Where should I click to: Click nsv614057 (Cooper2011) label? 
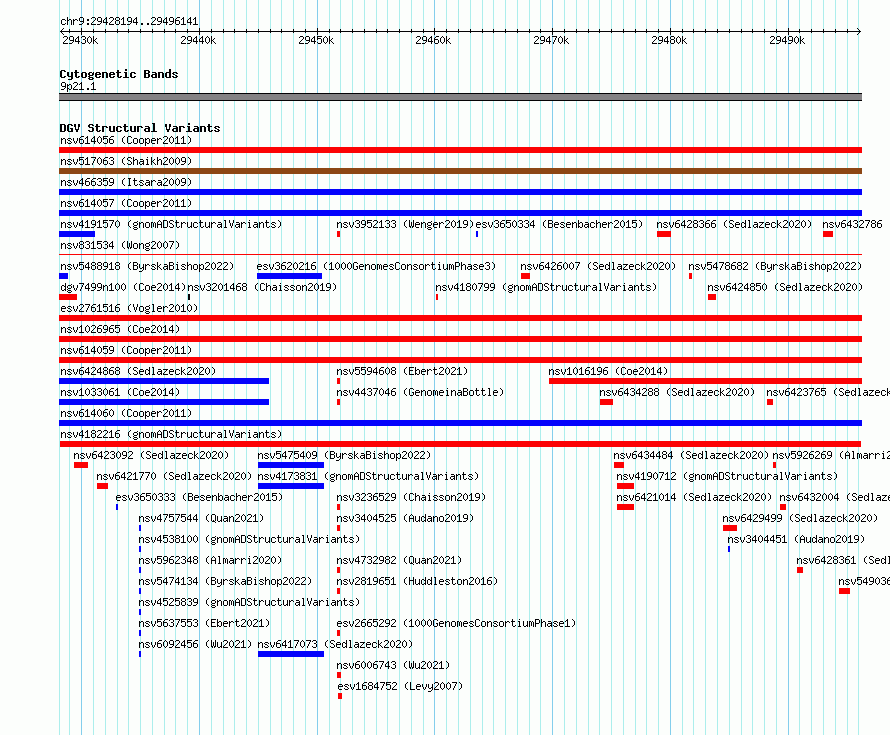click(126, 203)
